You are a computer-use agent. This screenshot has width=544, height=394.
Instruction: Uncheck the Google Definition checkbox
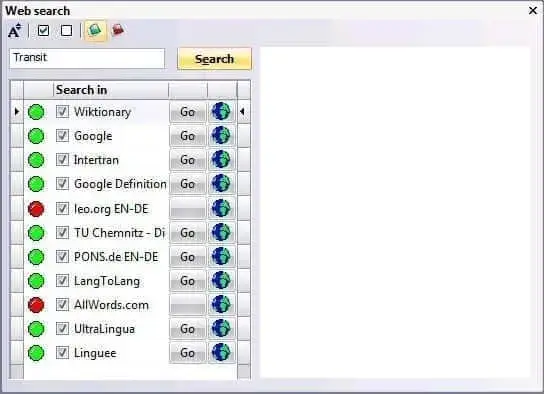pyautogui.click(x=62, y=183)
